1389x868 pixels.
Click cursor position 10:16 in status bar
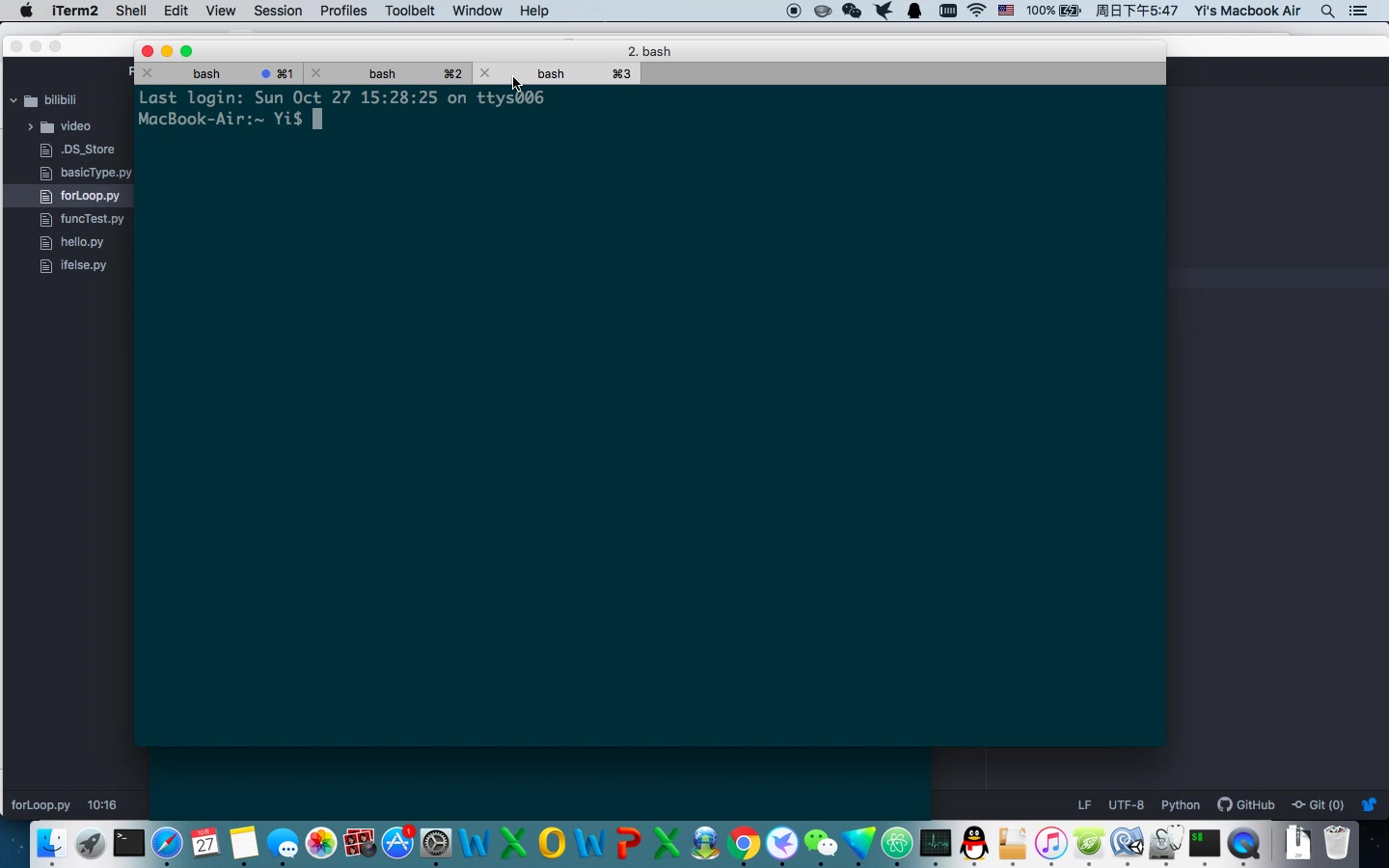pyautogui.click(x=101, y=804)
